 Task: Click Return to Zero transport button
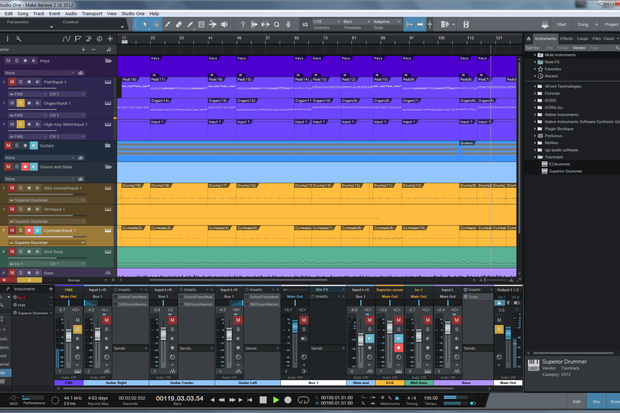coord(250,400)
